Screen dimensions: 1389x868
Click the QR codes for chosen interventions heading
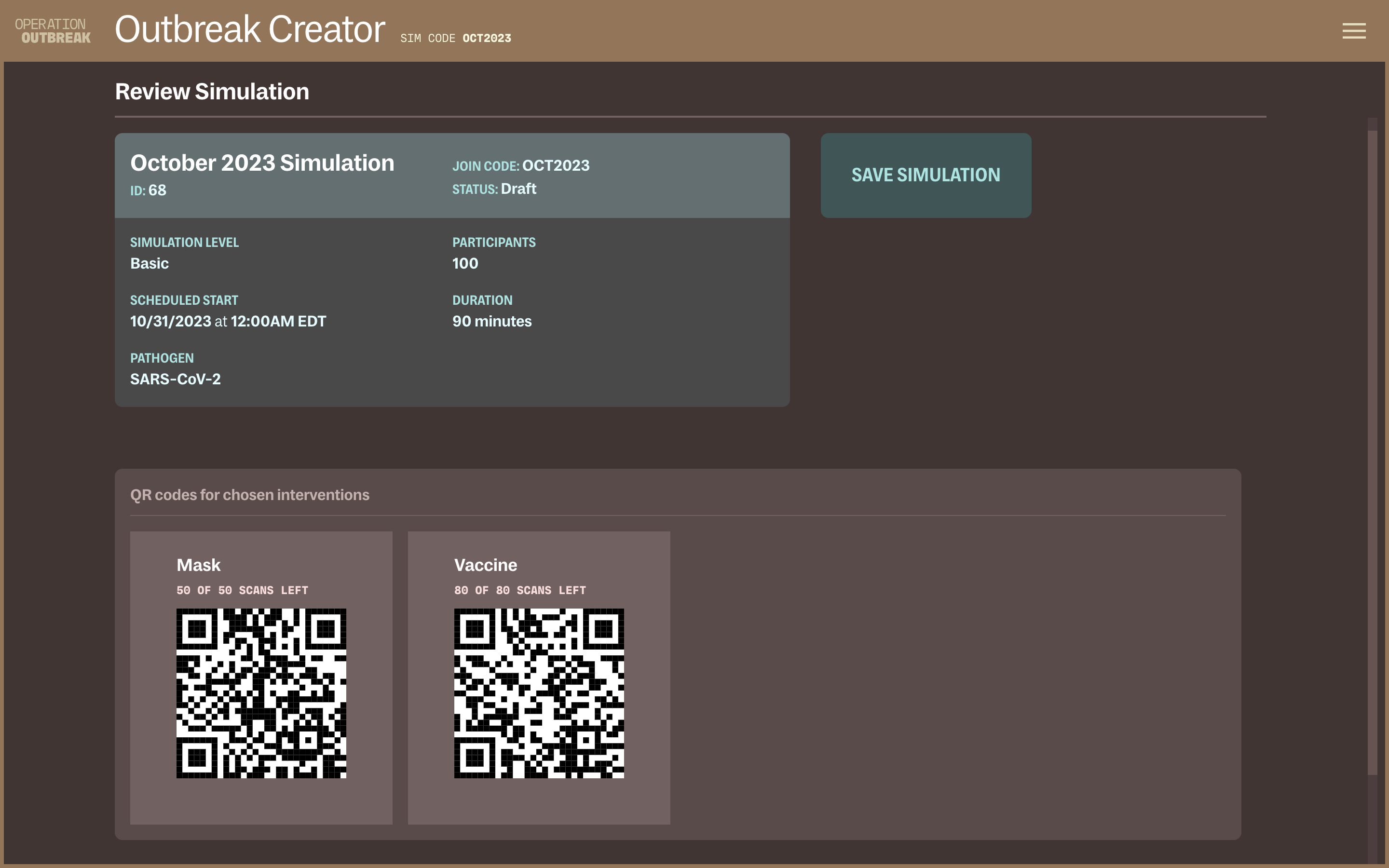(250, 495)
